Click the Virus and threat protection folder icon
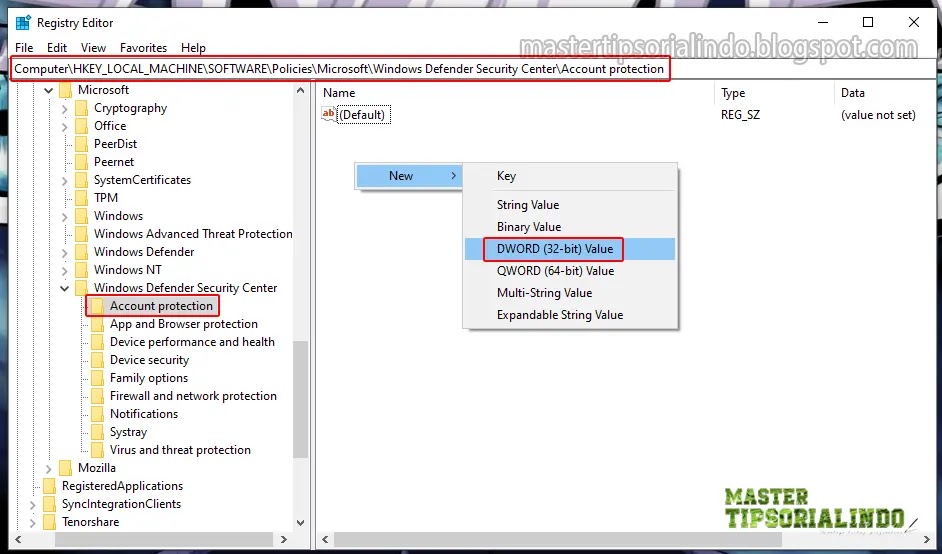Viewport: 942px width, 554px height. (97, 451)
